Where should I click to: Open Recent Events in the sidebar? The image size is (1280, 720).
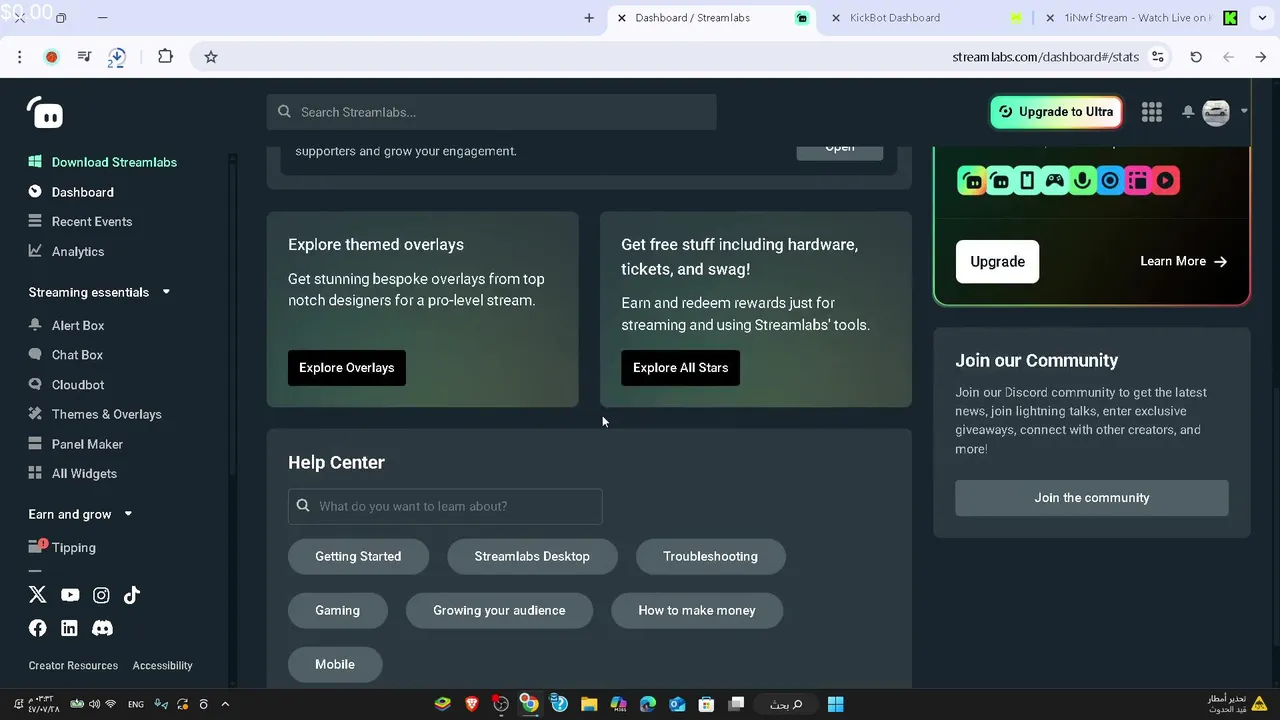[x=92, y=221]
